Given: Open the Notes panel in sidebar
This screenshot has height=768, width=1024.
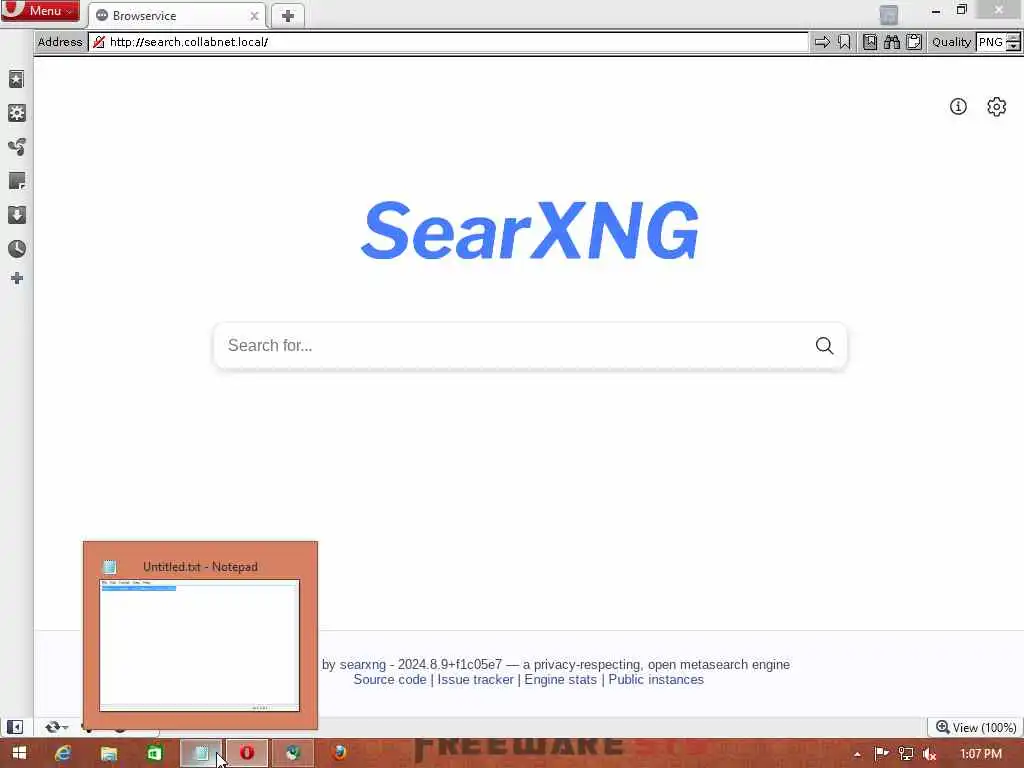Looking at the screenshot, I should pos(16,181).
